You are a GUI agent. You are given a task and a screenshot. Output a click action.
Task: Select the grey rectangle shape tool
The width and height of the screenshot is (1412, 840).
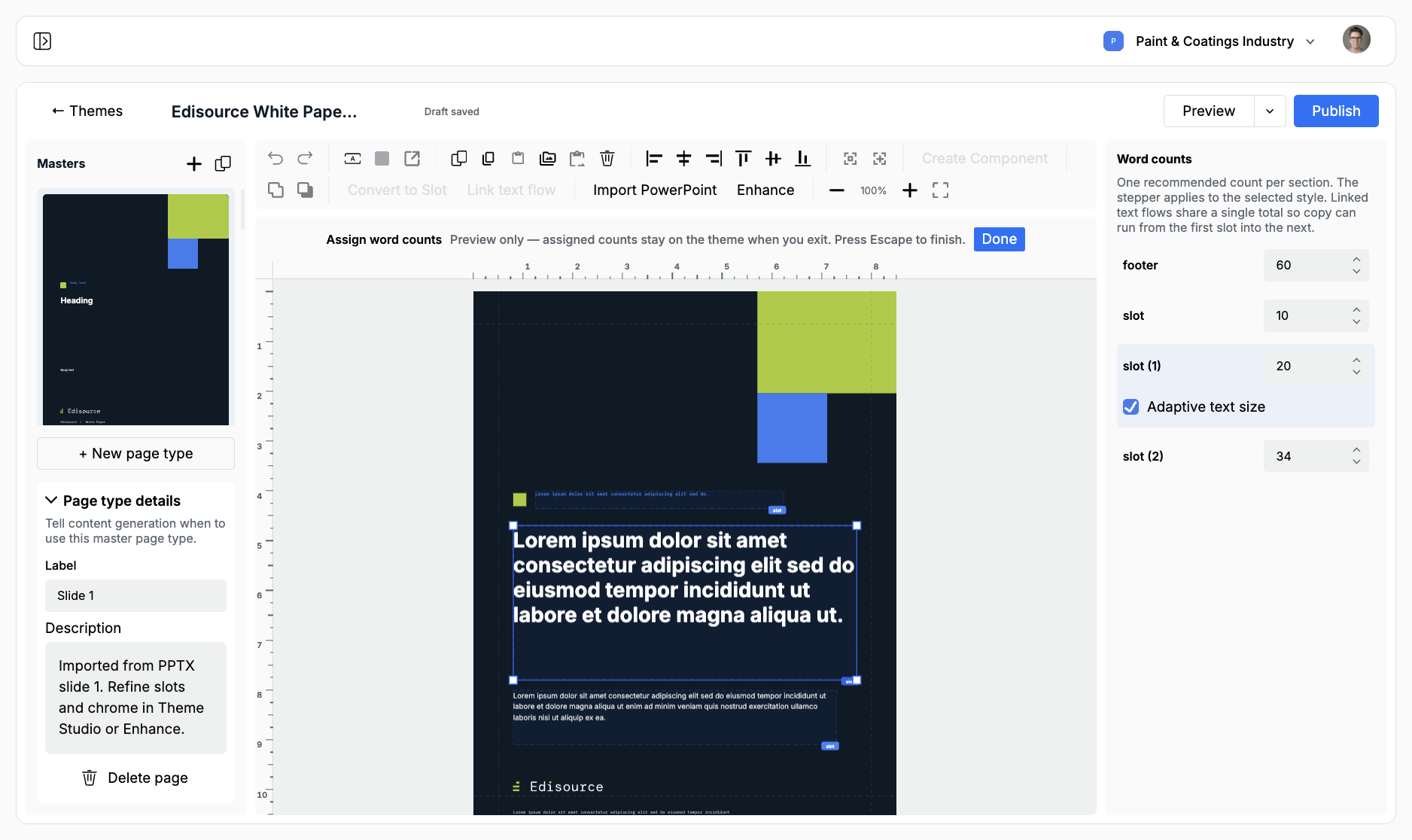pyautogui.click(x=382, y=158)
